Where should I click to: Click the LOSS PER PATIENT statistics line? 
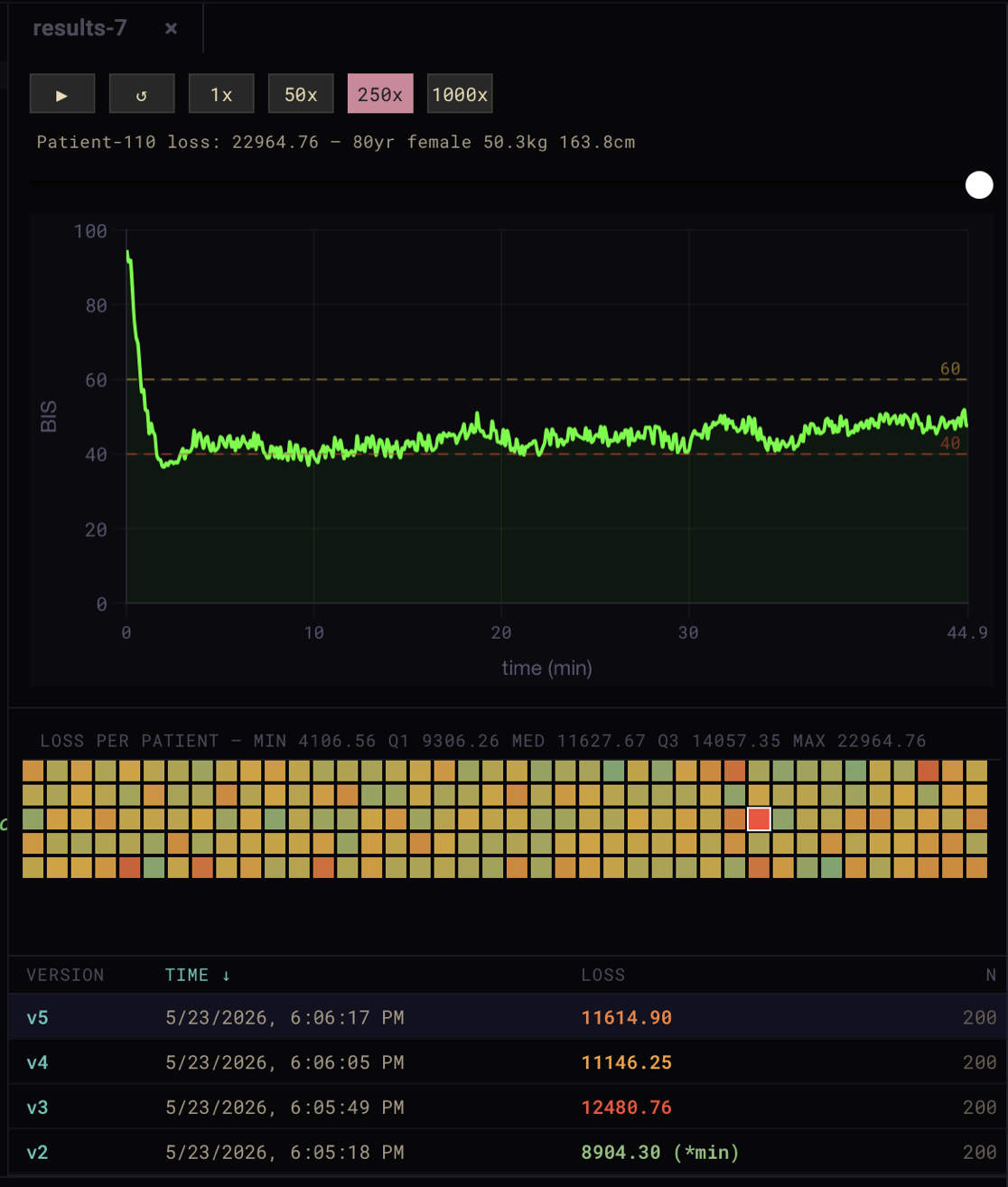point(483,741)
